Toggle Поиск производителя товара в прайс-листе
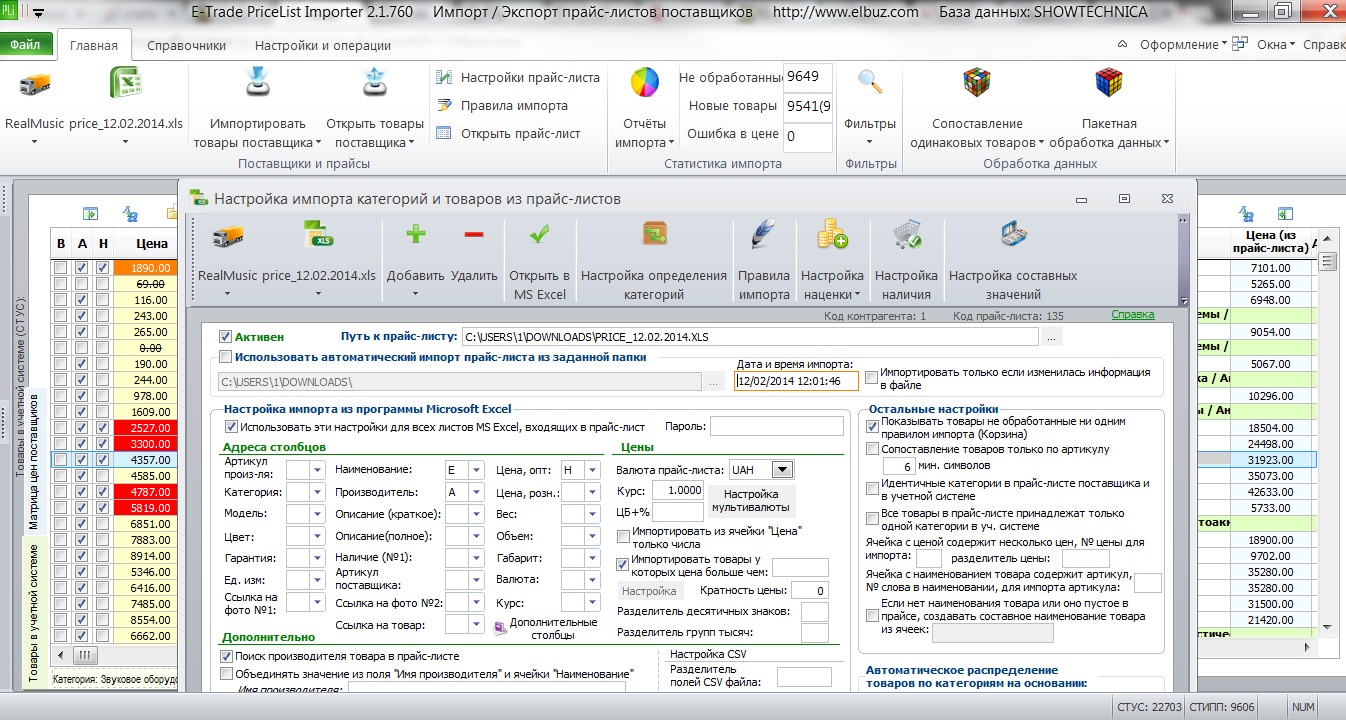 (226, 656)
